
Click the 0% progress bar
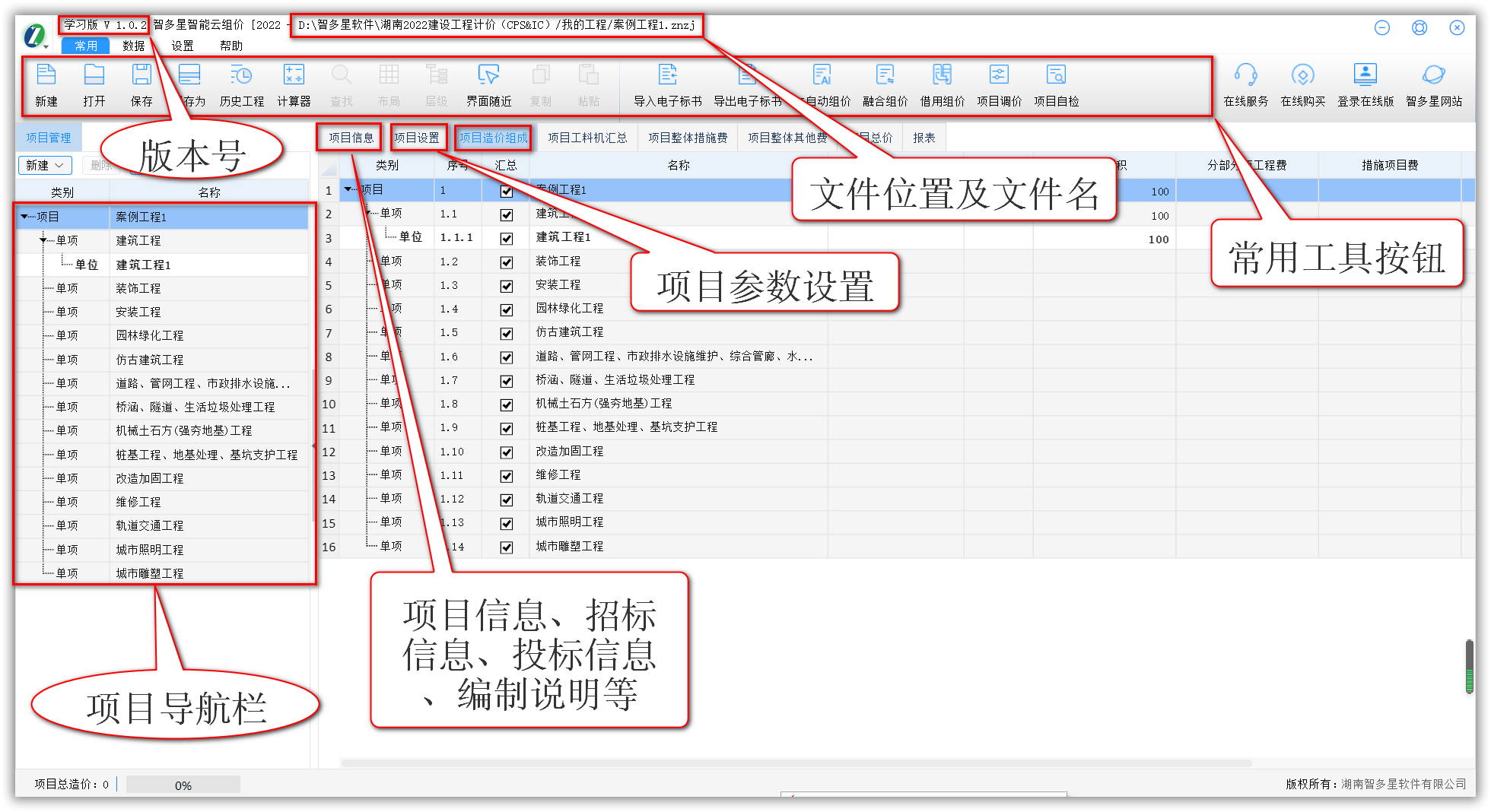(183, 784)
